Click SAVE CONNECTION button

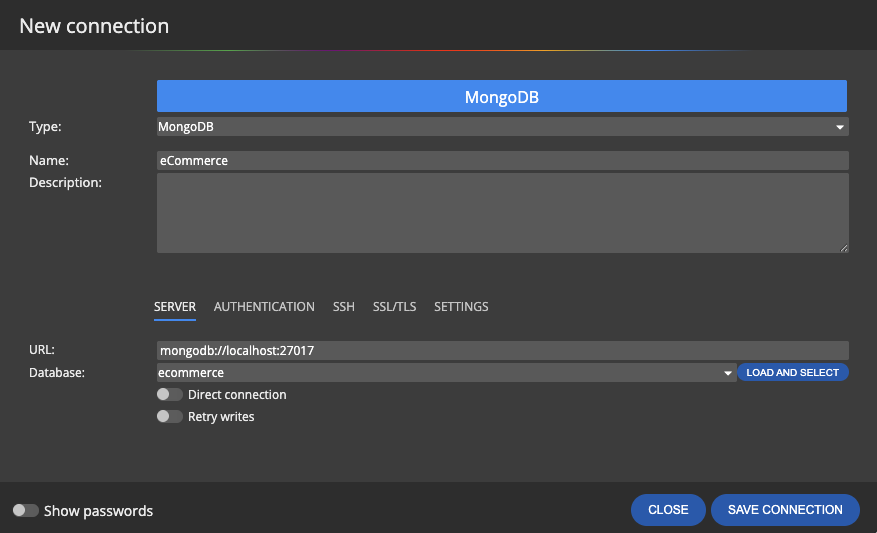(x=785, y=510)
